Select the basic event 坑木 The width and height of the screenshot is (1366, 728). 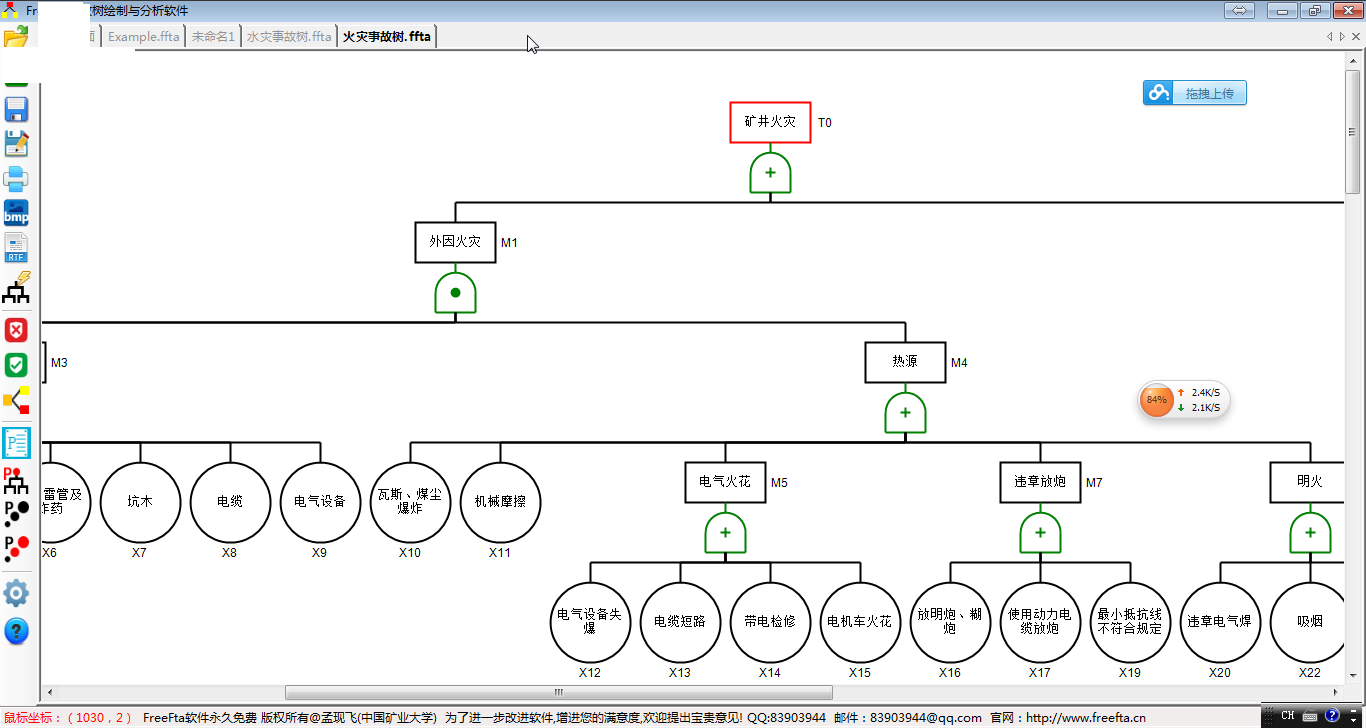point(140,502)
